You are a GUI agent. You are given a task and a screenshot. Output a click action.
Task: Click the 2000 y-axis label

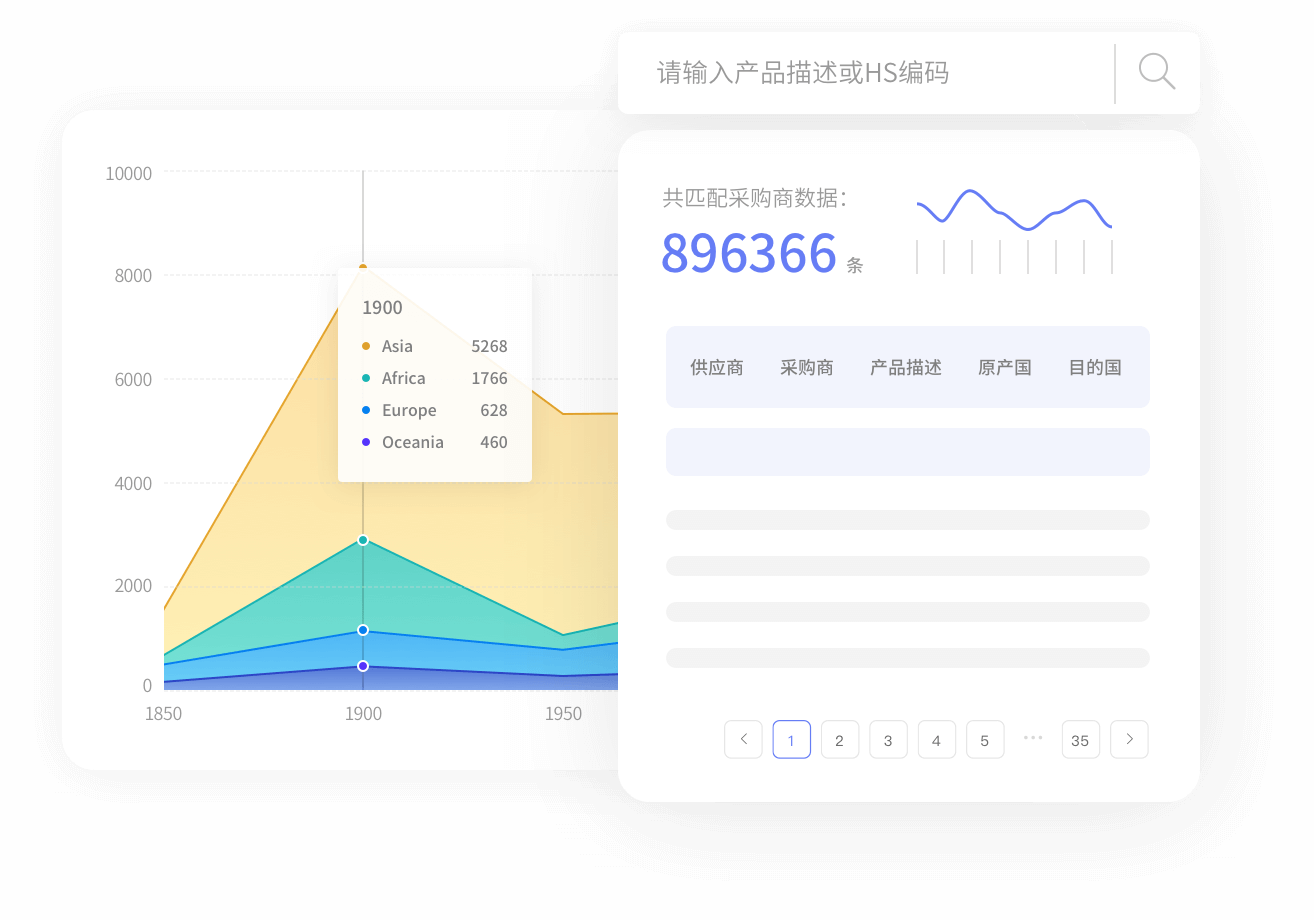[x=133, y=585]
